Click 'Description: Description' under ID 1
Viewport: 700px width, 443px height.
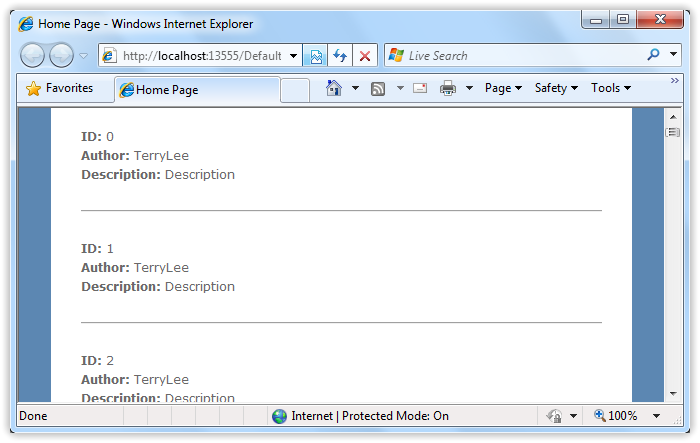[x=158, y=287]
